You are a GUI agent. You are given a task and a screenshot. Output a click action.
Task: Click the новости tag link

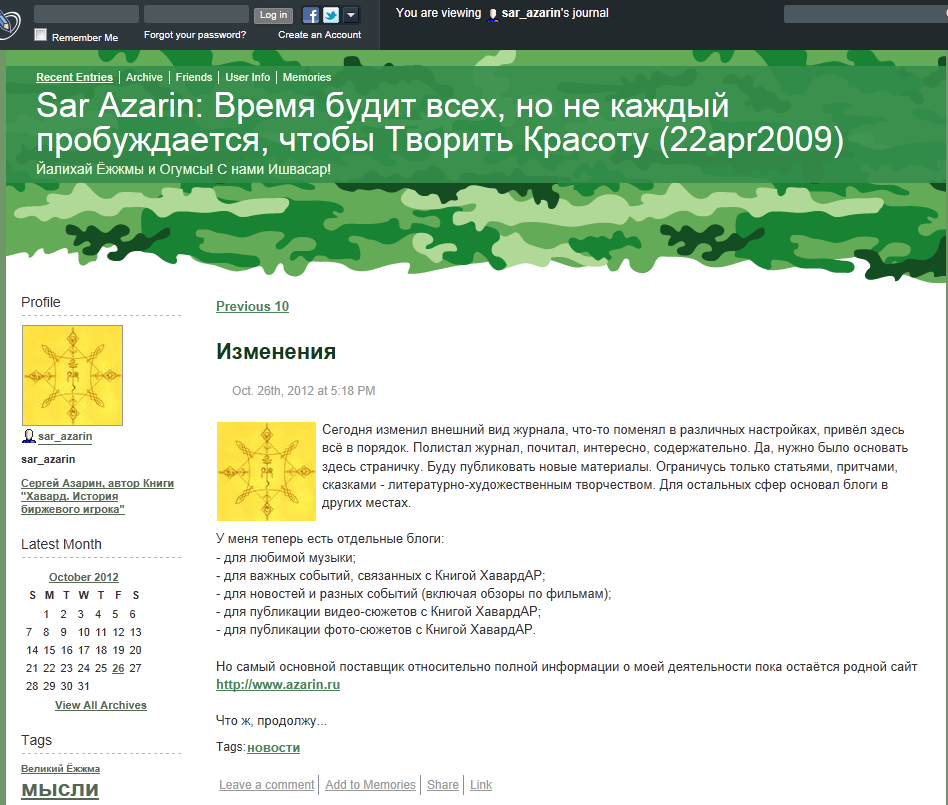(x=274, y=747)
